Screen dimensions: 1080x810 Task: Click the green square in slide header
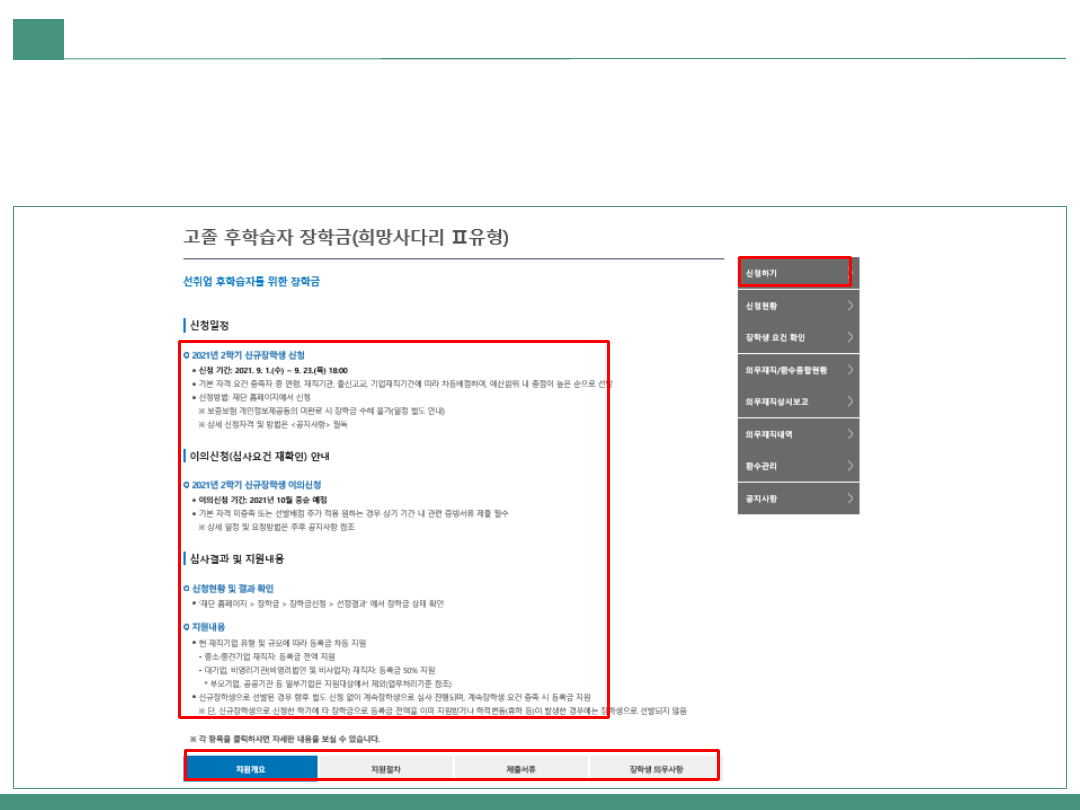coord(38,39)
